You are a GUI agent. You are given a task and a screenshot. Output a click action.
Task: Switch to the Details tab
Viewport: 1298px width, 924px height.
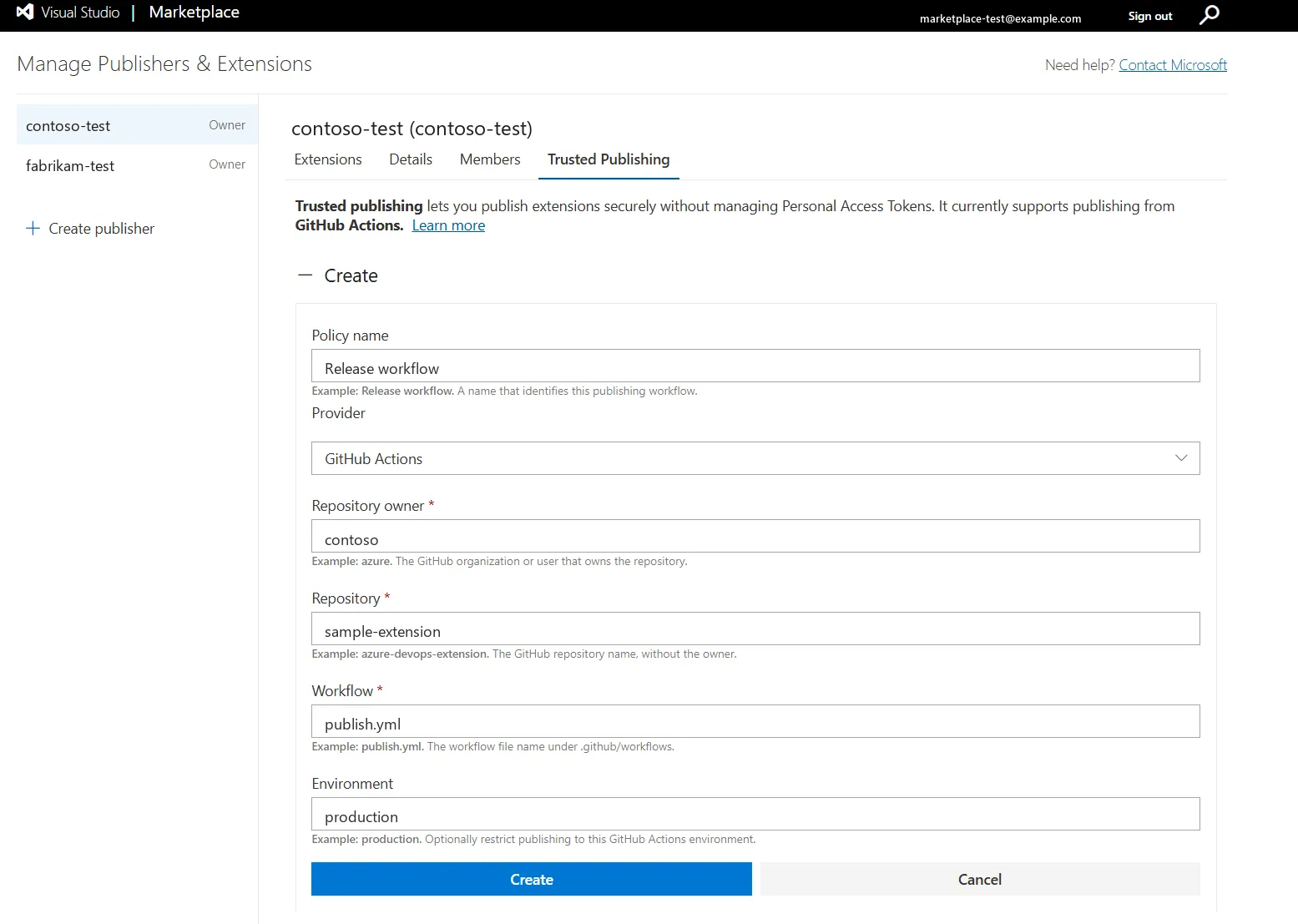point(411,159)
